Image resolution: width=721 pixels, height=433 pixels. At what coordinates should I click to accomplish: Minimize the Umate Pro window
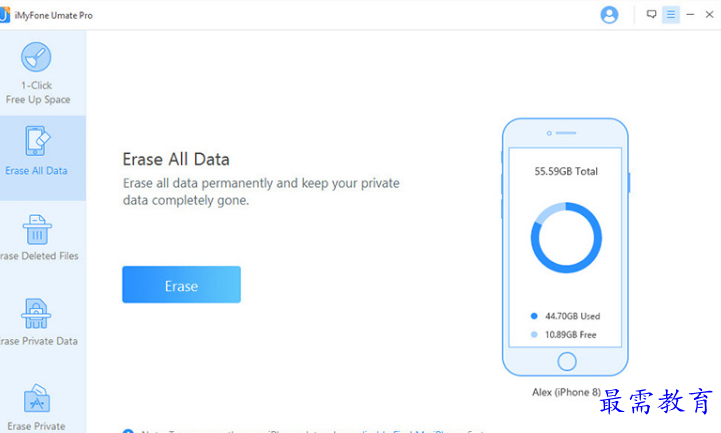[690, 15]
